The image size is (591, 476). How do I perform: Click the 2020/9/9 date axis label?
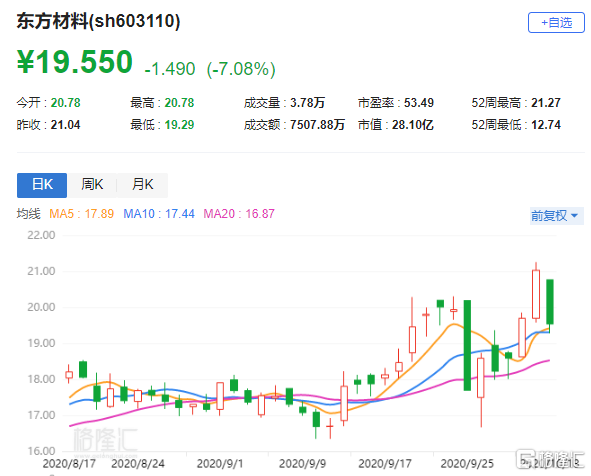[302, 464]
